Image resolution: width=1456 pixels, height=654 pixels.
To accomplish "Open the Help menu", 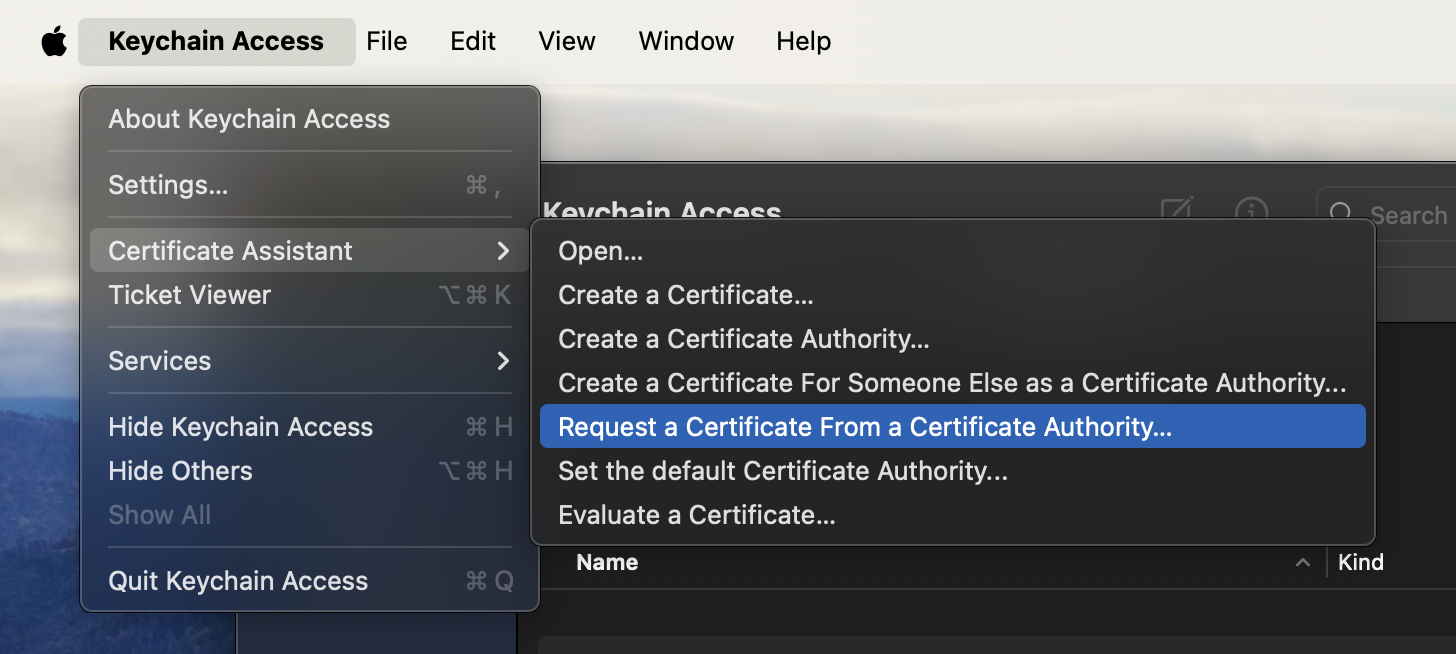I will (x=803, y=42).
